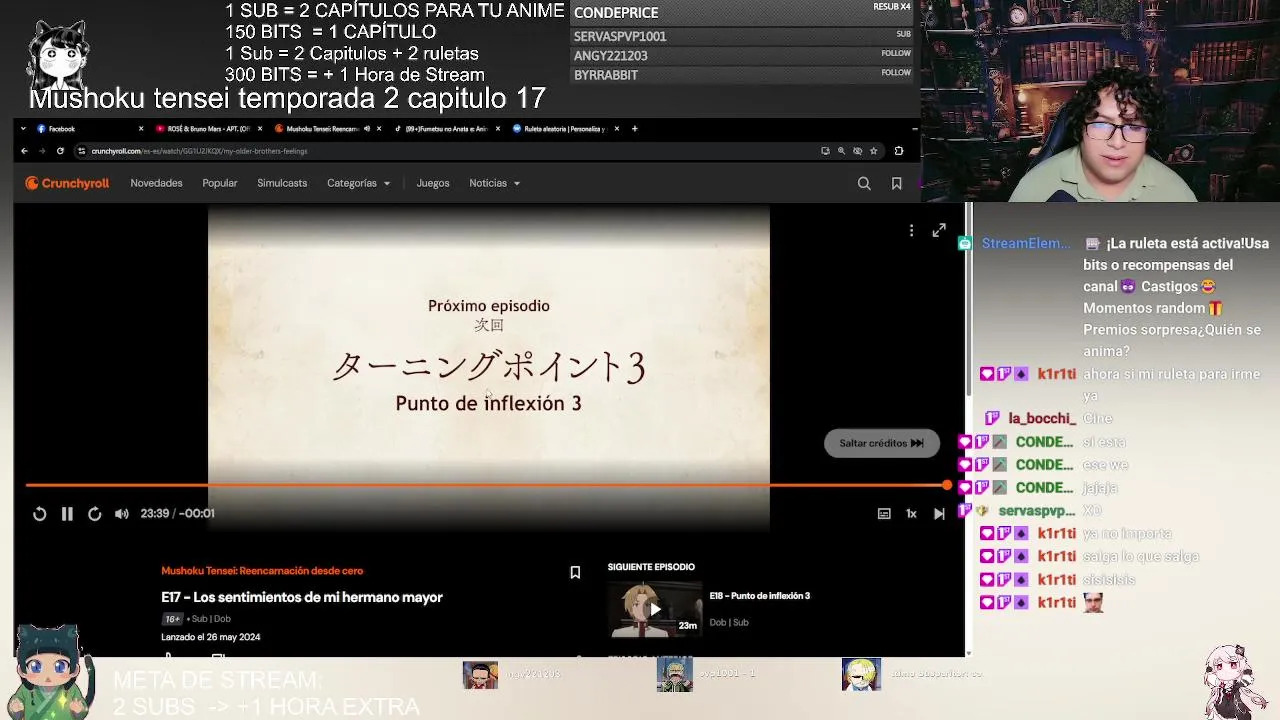
Task: Click install/cast icon in address bar
Action: tap(825, 151)
